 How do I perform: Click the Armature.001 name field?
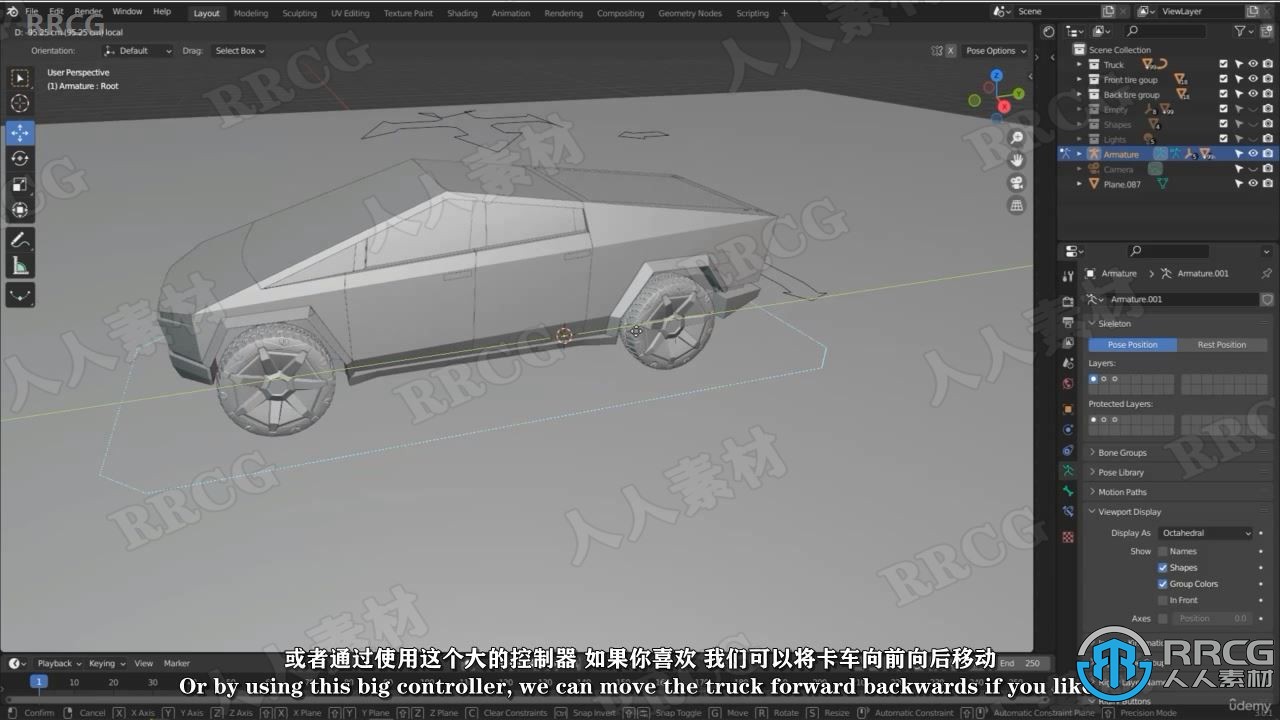tap(1182, 299)
